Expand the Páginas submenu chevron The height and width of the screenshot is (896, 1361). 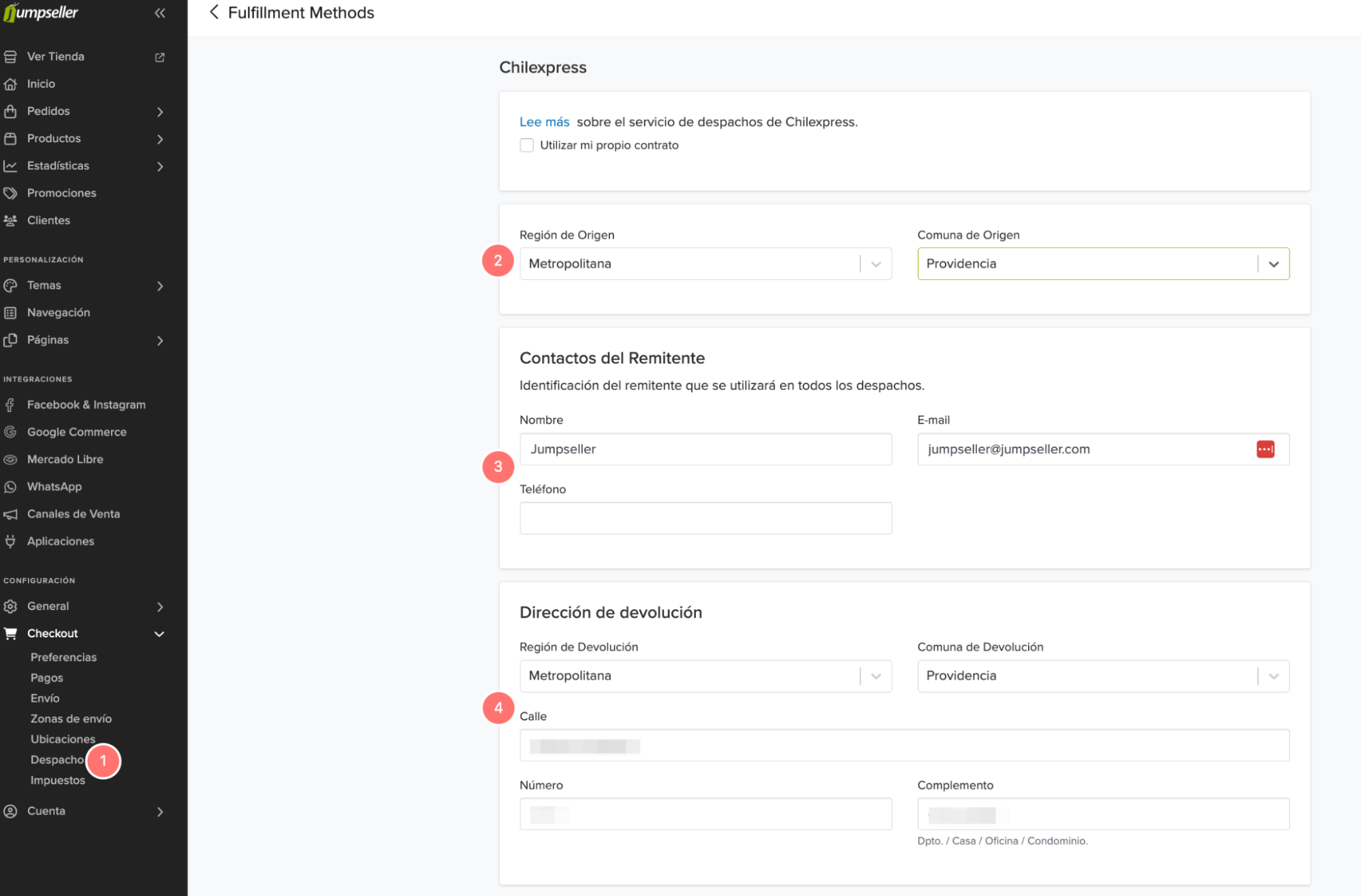click(x=160, y=340)
